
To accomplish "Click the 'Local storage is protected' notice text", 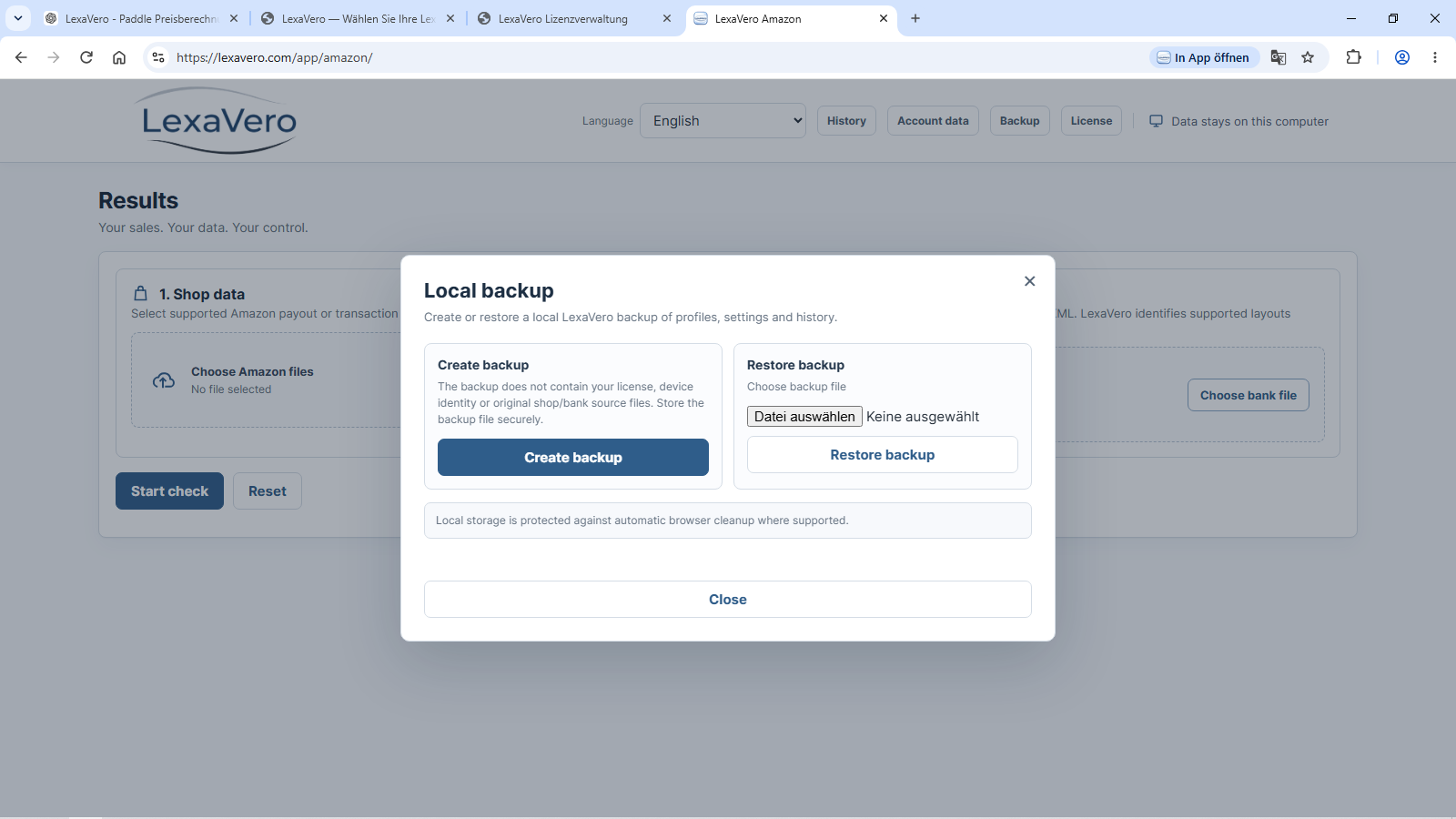I will (x=642, y=521).
